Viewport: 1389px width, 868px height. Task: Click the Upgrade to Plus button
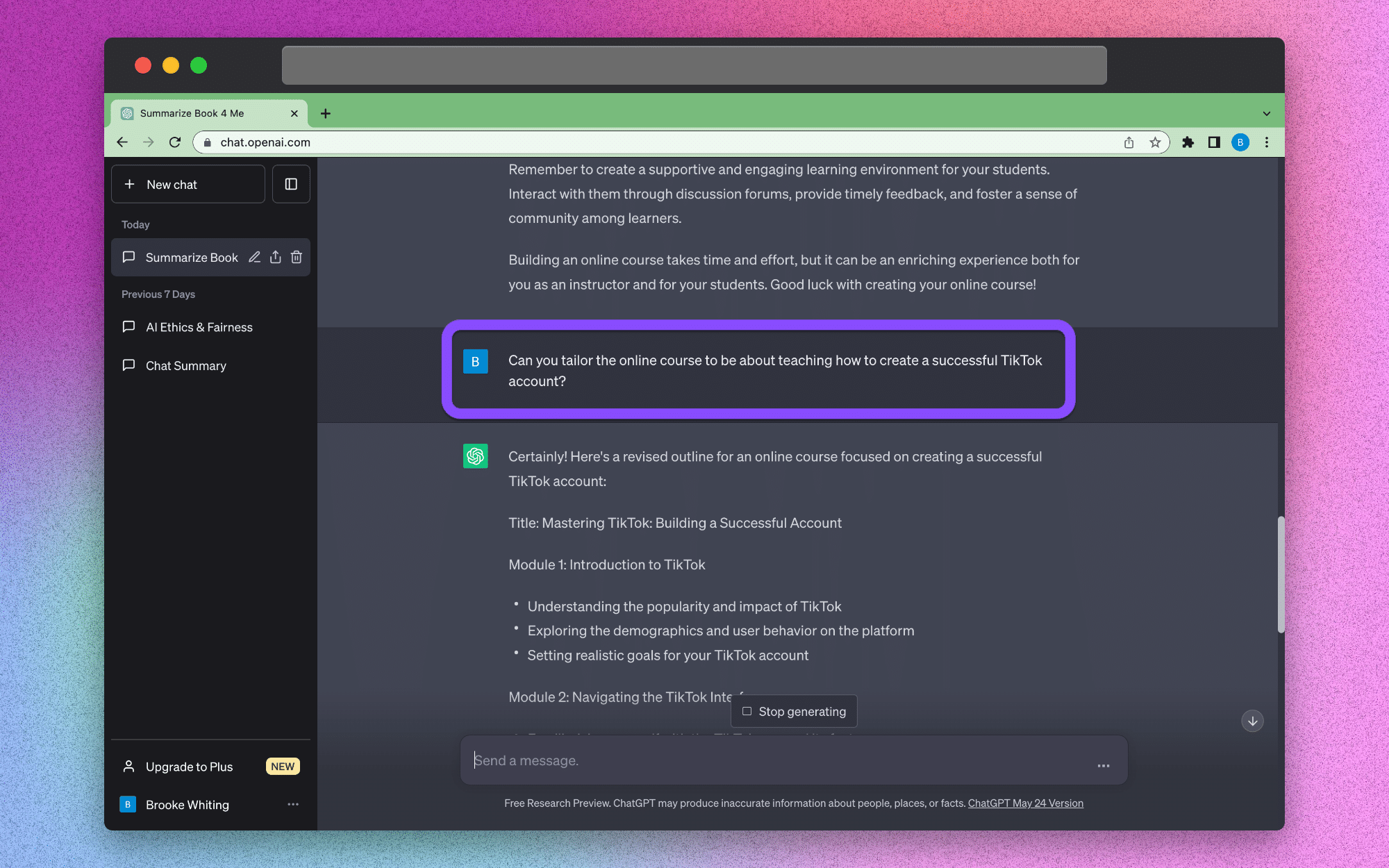(189, 766)
